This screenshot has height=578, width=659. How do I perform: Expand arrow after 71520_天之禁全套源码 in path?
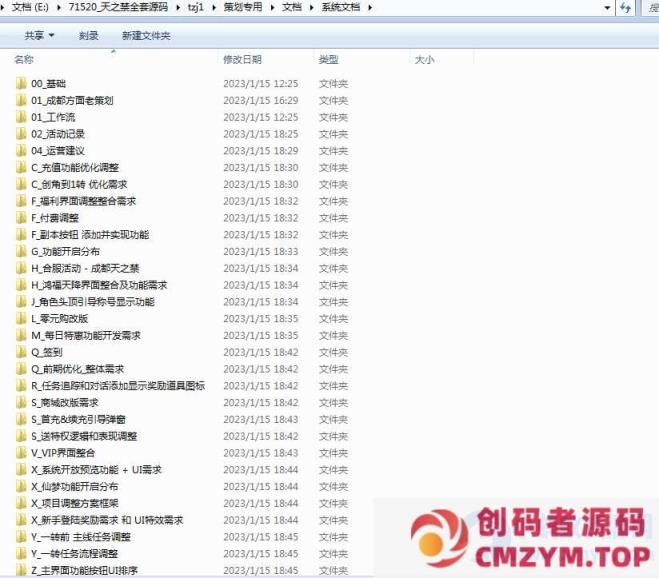[178, 8]
